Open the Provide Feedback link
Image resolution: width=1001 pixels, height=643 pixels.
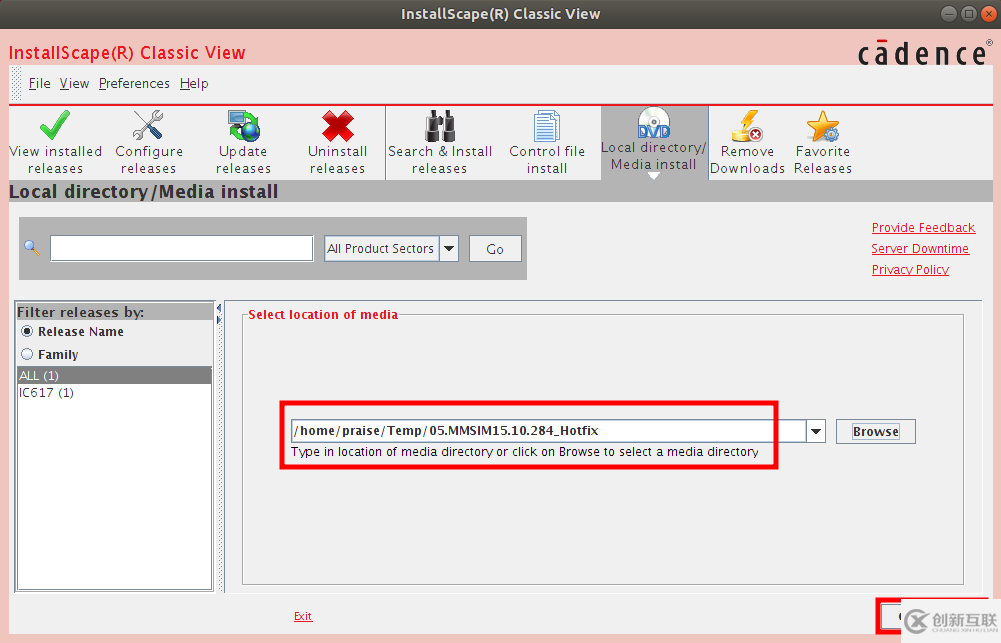[922, 227]
